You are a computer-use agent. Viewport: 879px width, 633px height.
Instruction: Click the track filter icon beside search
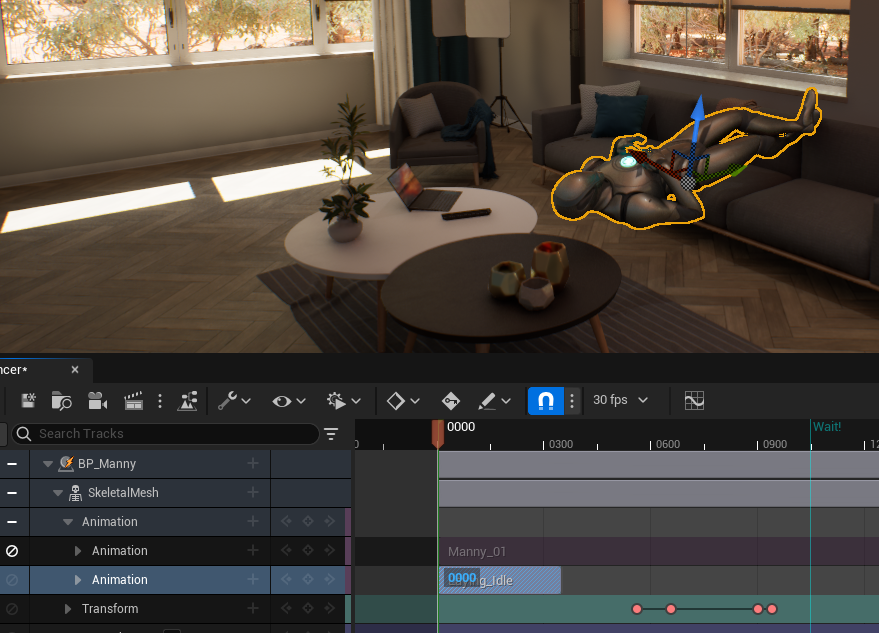pos(331,433)
